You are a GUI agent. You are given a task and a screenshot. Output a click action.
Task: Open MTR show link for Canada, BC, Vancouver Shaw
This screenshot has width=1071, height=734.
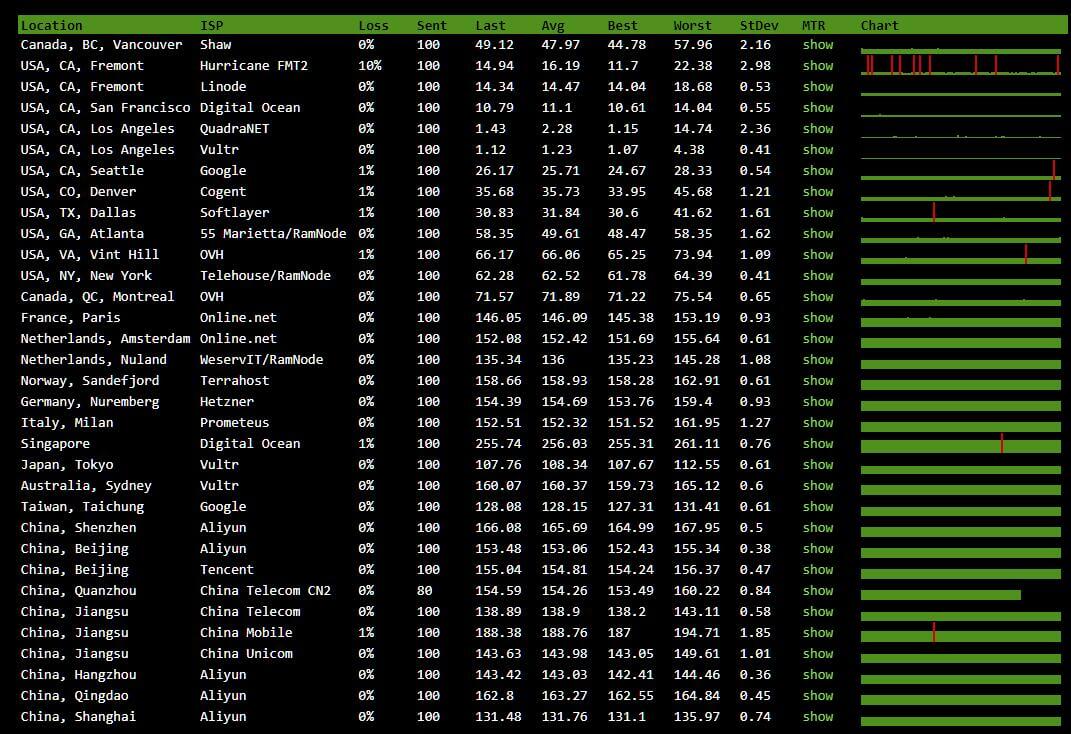818,44
